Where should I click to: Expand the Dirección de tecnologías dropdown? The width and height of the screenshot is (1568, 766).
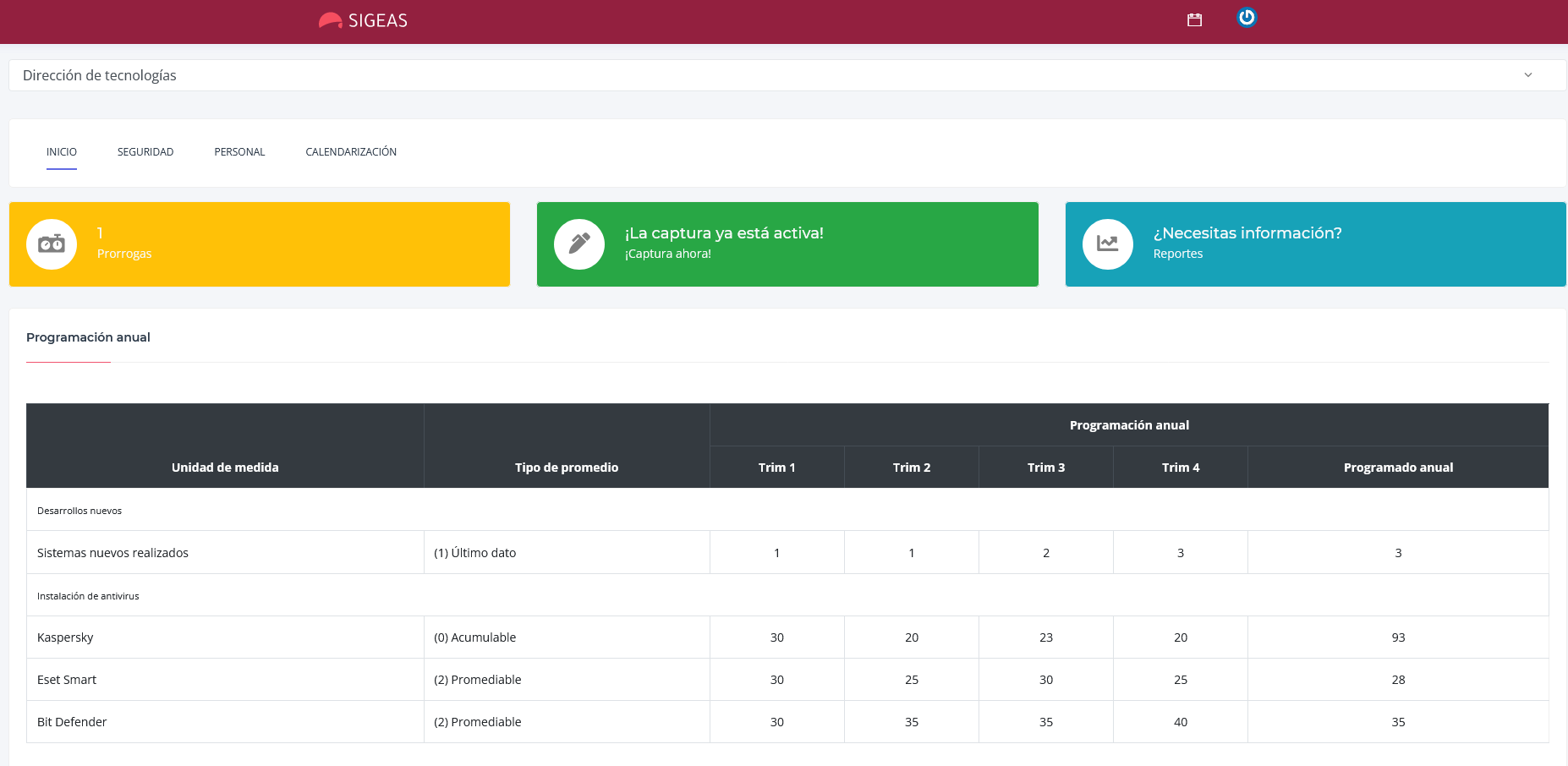click(x=787, y=75)
